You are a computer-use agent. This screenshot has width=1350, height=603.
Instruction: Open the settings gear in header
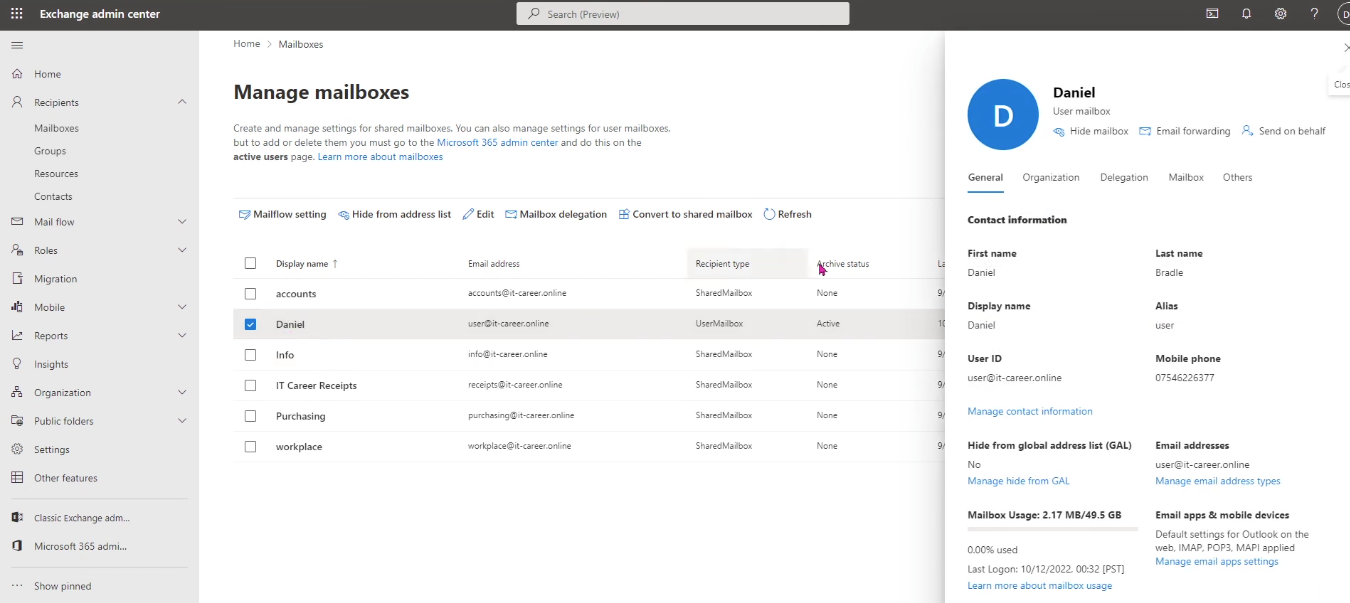click(x=1280, y=14)
